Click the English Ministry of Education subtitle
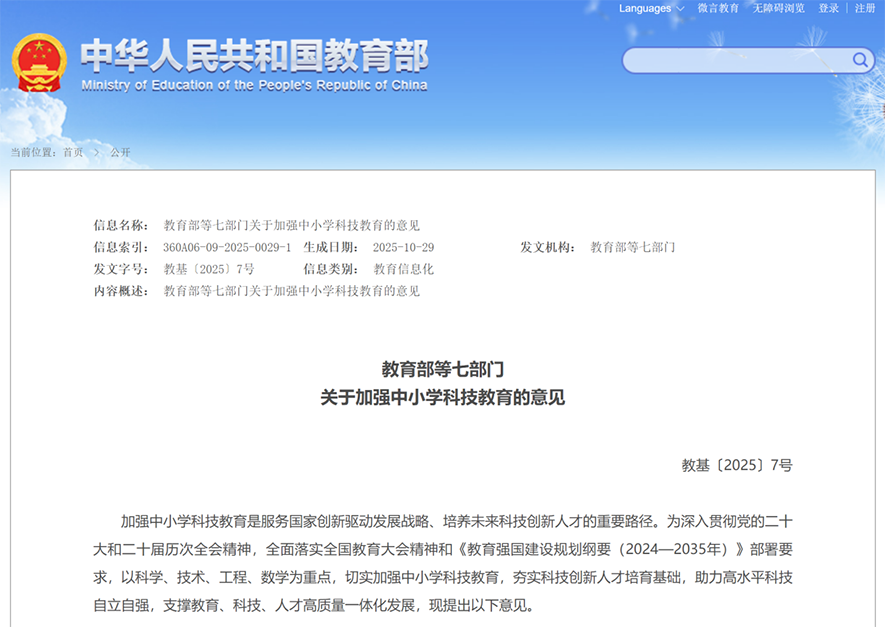Screen dimensions: 885x627 254,85
